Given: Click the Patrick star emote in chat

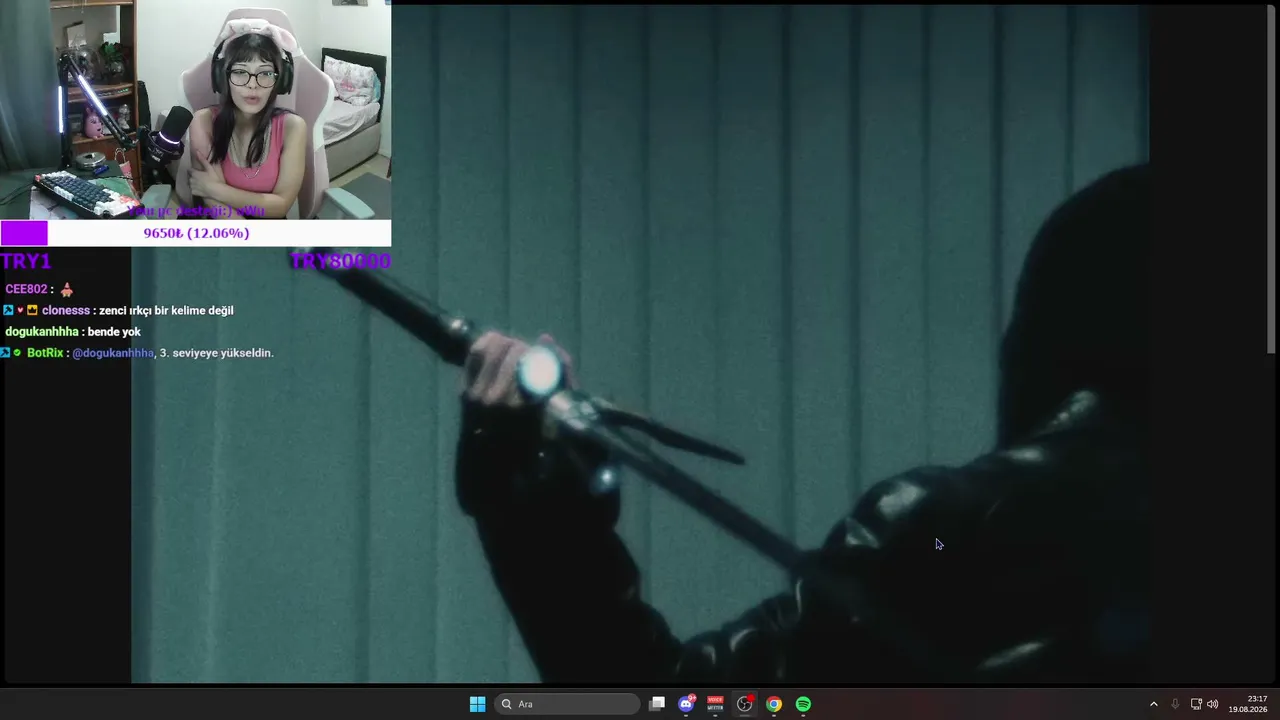Looking at the screenshot, I should 67,289.
